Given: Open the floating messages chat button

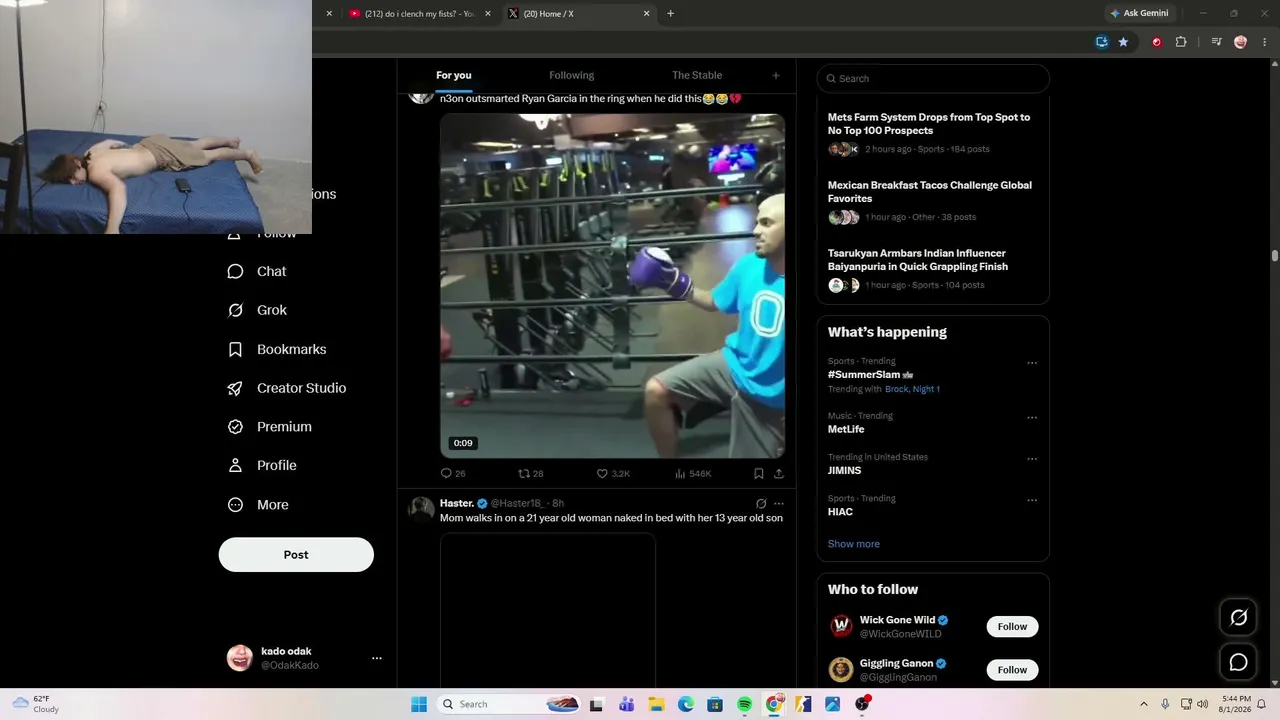Looking at the screenshot, I should (1238, 662).
